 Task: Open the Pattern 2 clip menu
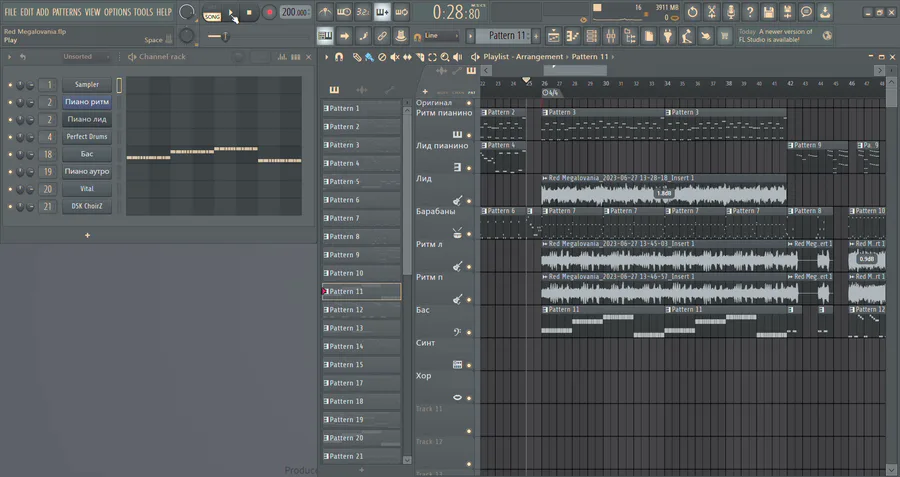tap(484, 113)
